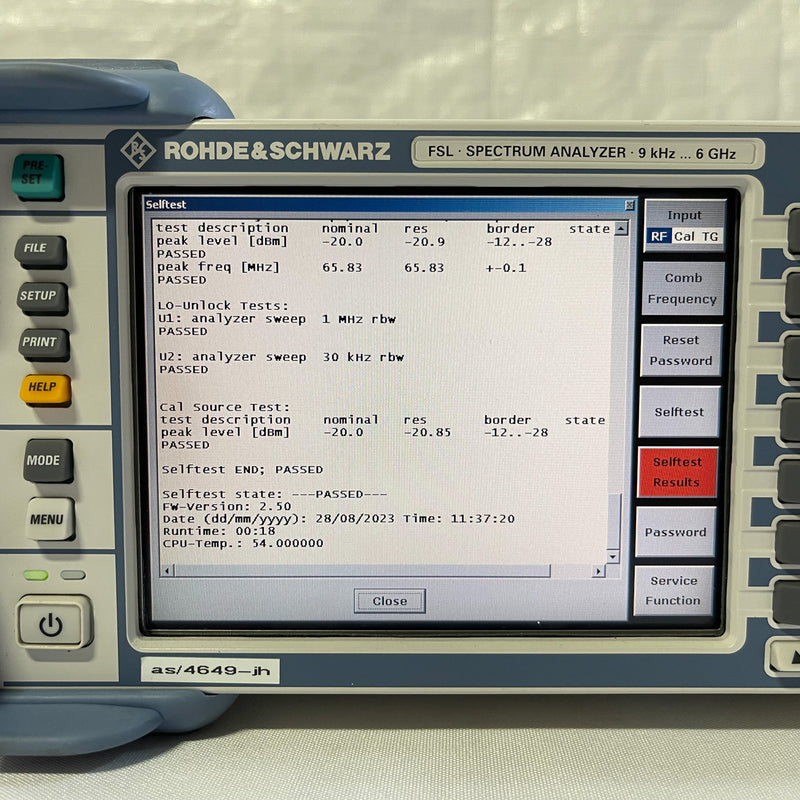Click the 'Selftest state: ---PASSED---' line

[274, 494]
